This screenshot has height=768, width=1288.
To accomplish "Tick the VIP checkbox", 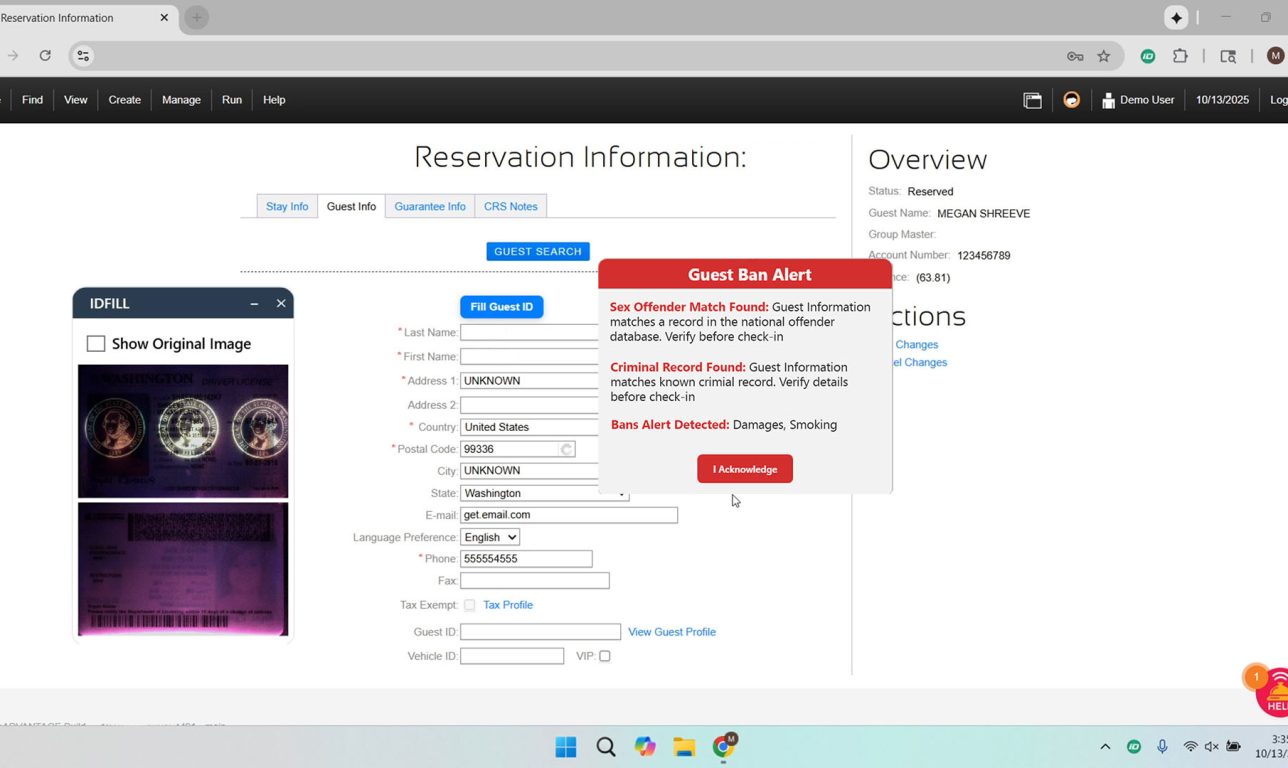I will pos(604,656).
